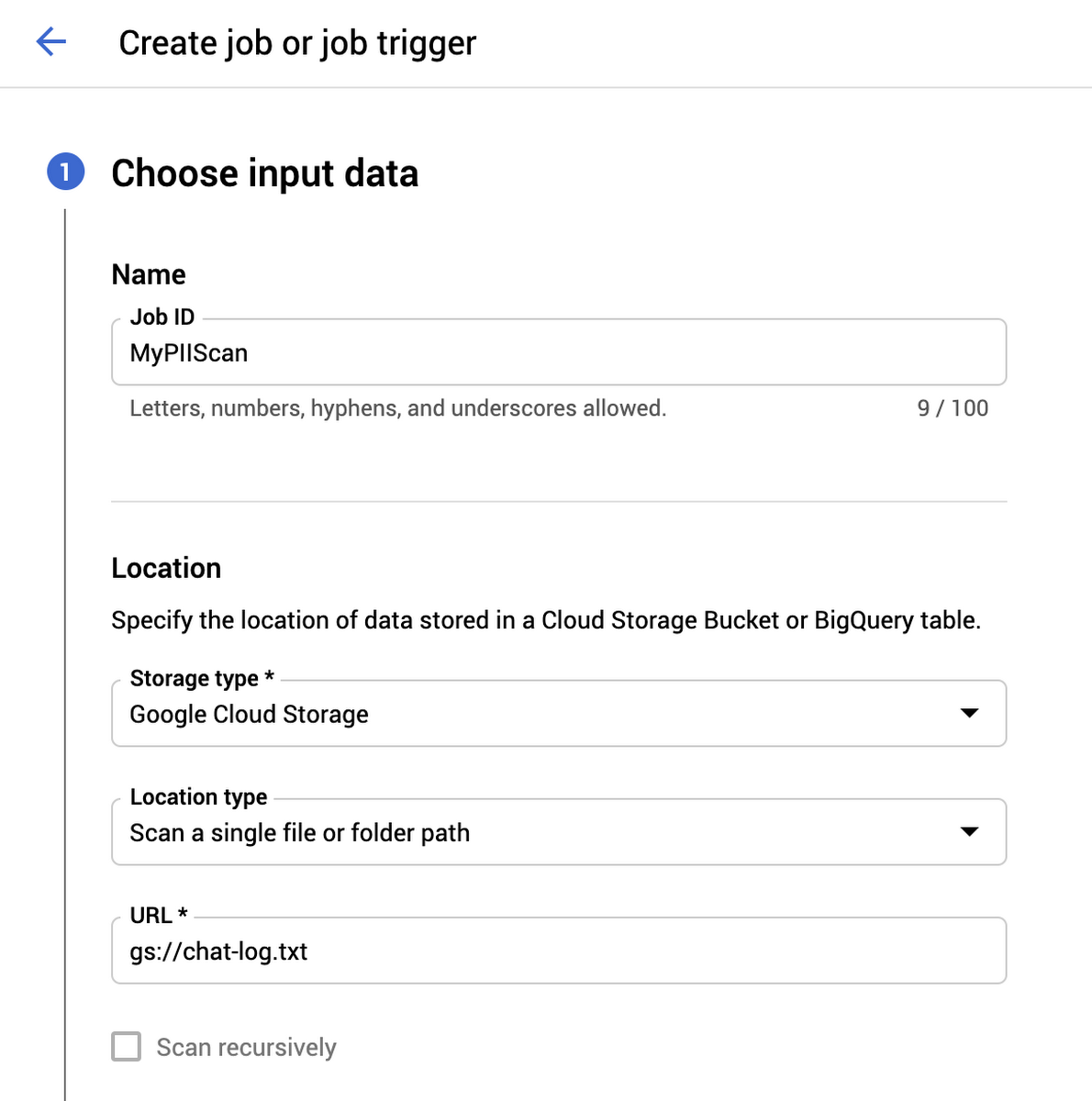Click the "Specify the location of data" description
The width and height of the screenshot is (1092, 1101).
(x=546, y=620)
